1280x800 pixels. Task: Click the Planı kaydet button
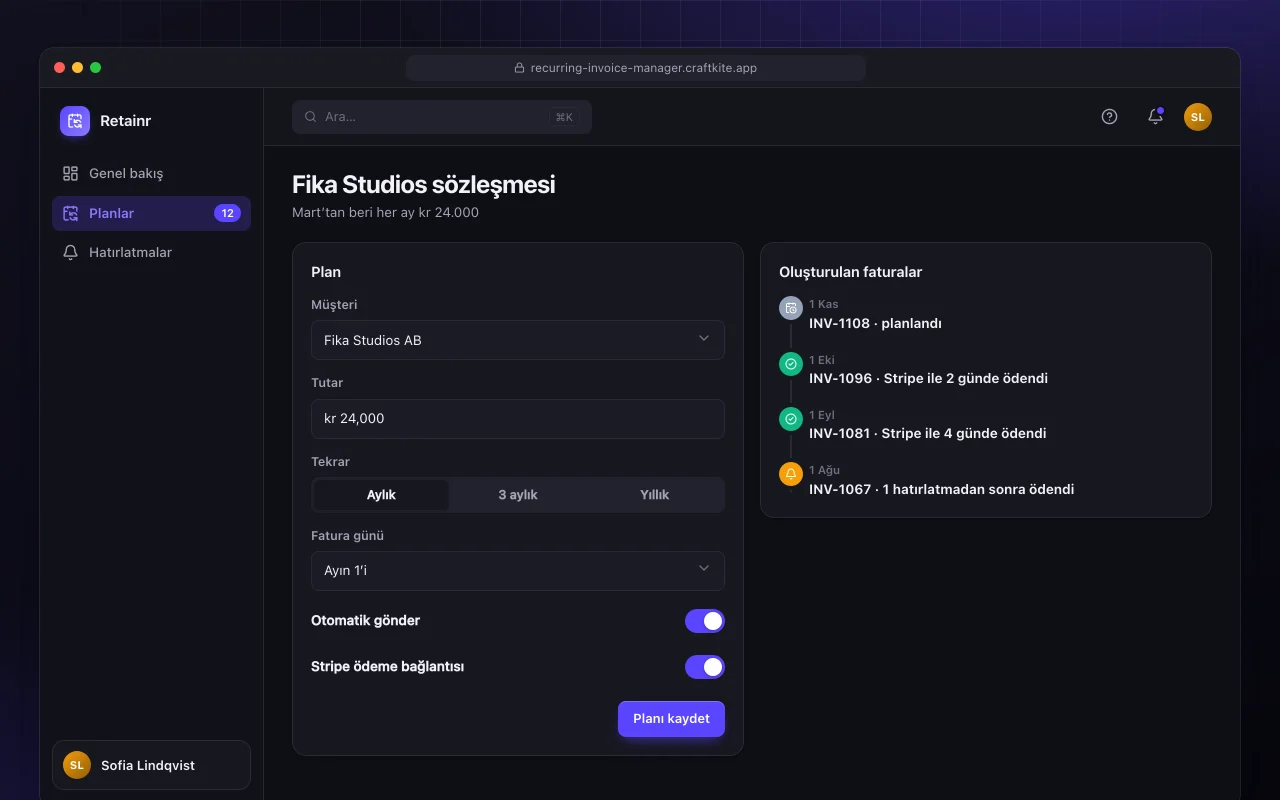(671, 719)
